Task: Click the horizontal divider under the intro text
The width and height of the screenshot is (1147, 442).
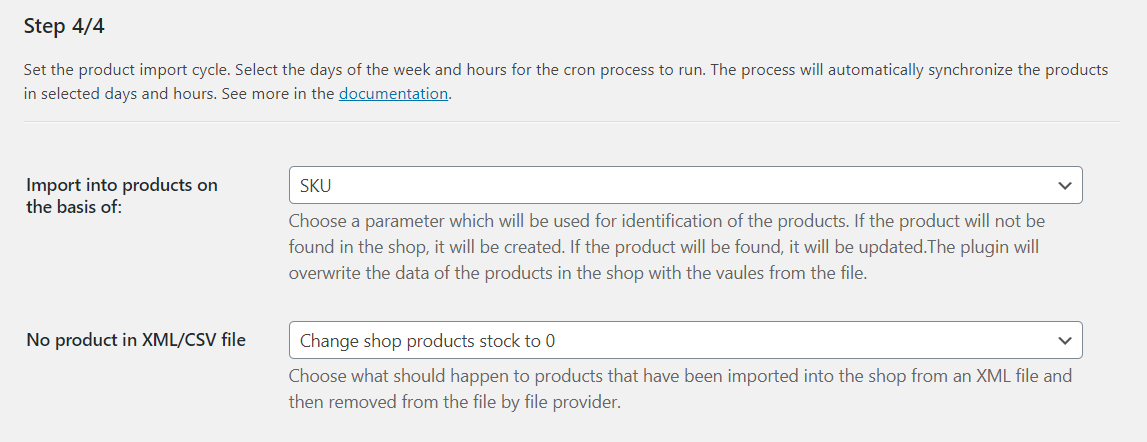Action: [572, 122]
